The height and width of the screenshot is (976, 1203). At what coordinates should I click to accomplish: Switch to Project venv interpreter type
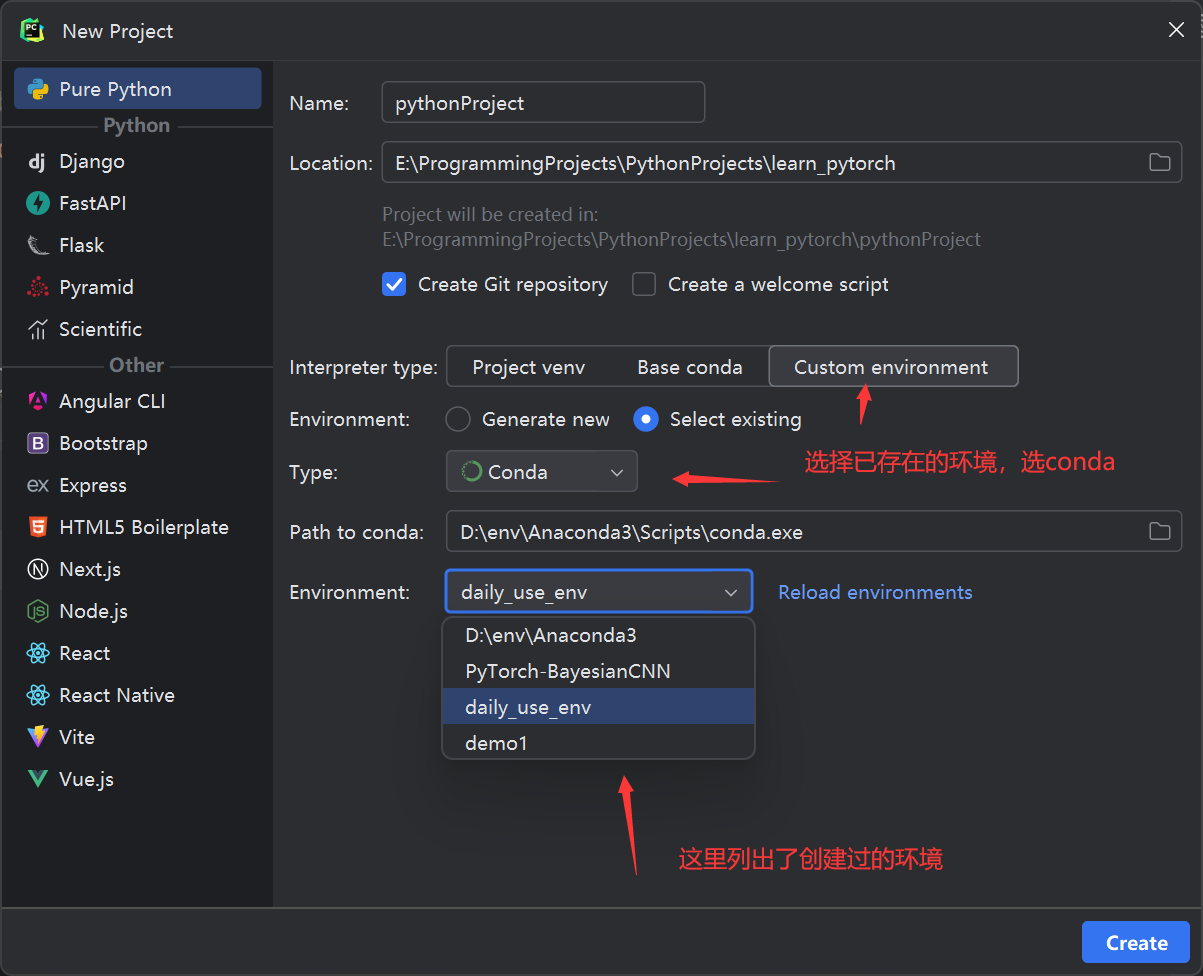click(x=529, y=367)
